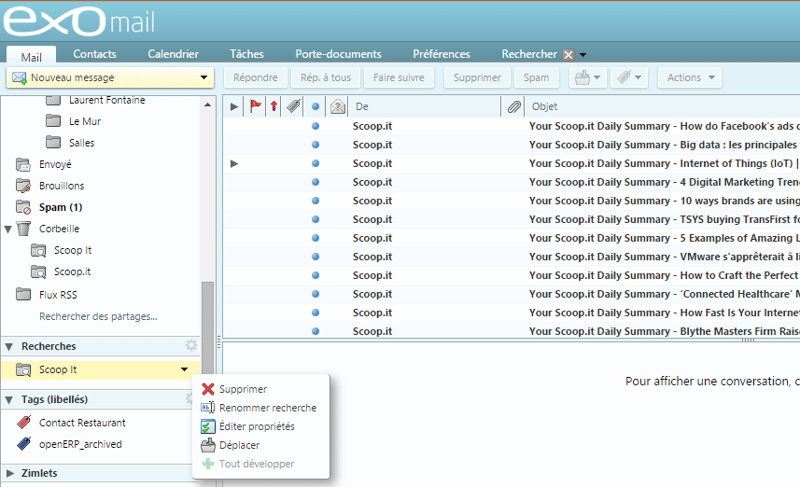Open the Tâches tab

[x=246, y=54]
